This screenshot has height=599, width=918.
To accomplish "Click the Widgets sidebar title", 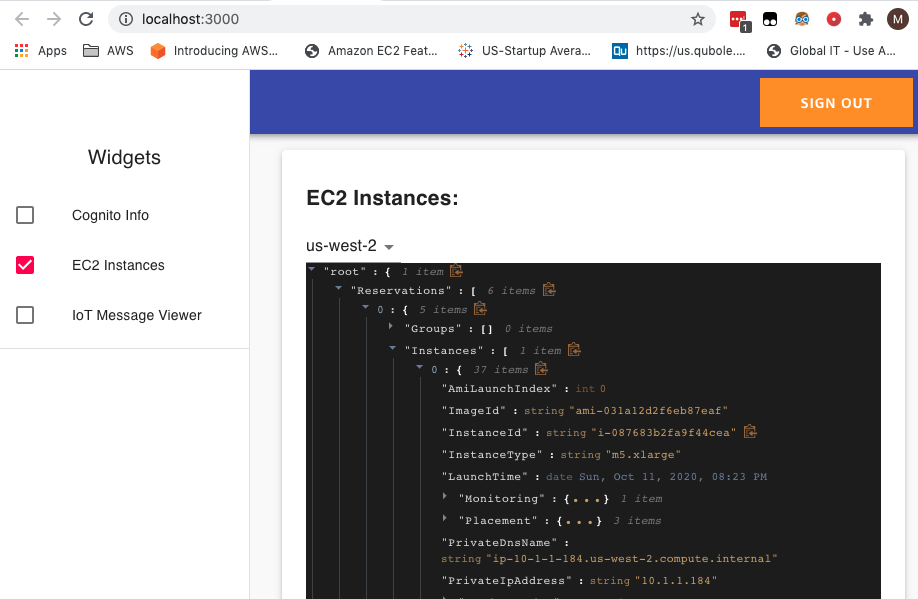I will [x=124, y=158].
